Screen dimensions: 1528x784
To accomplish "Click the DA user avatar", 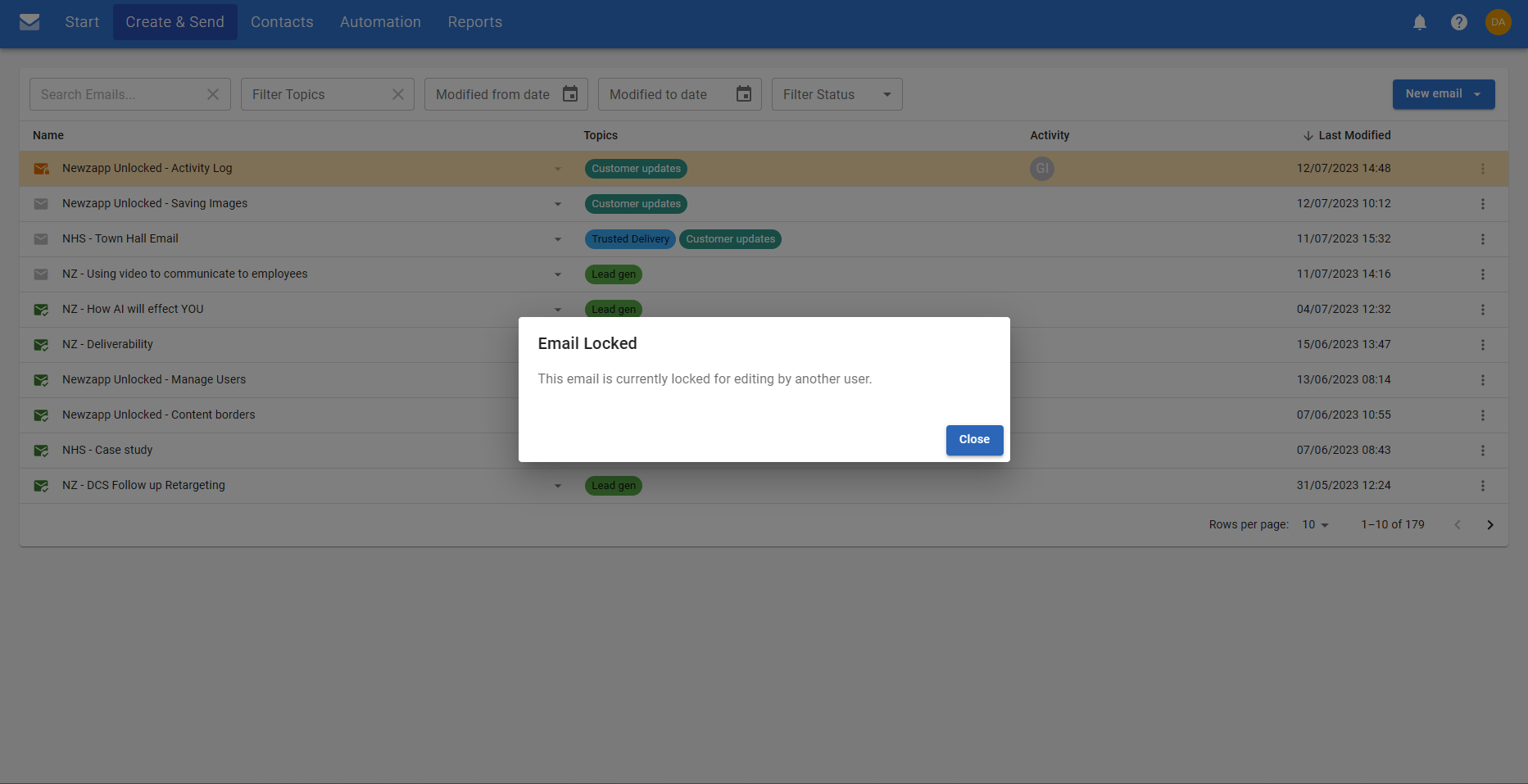I will pyautogui.click(x=1498, y=22).
